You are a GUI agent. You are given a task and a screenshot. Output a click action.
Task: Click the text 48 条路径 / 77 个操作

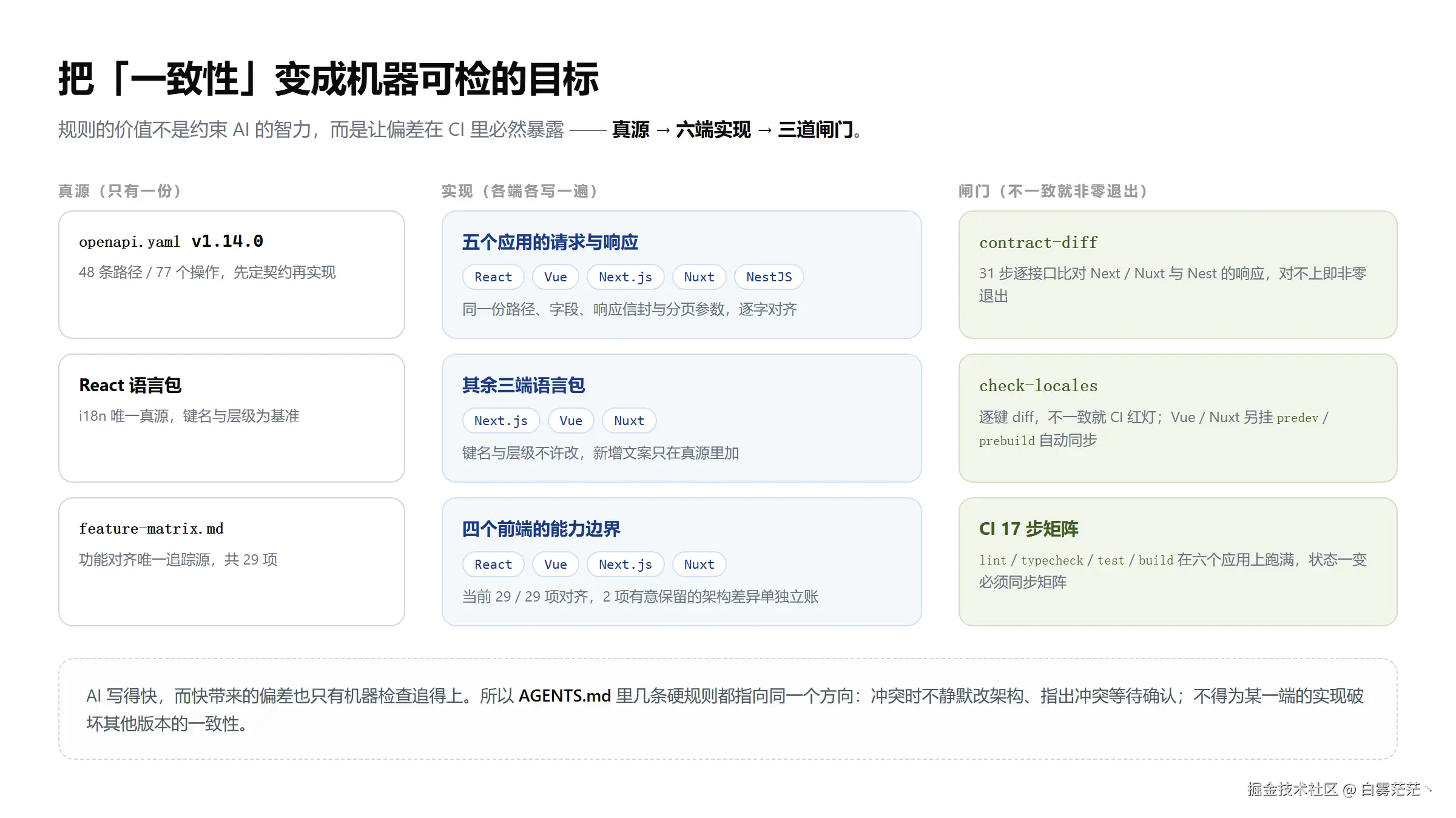click(x=149, y=272)
